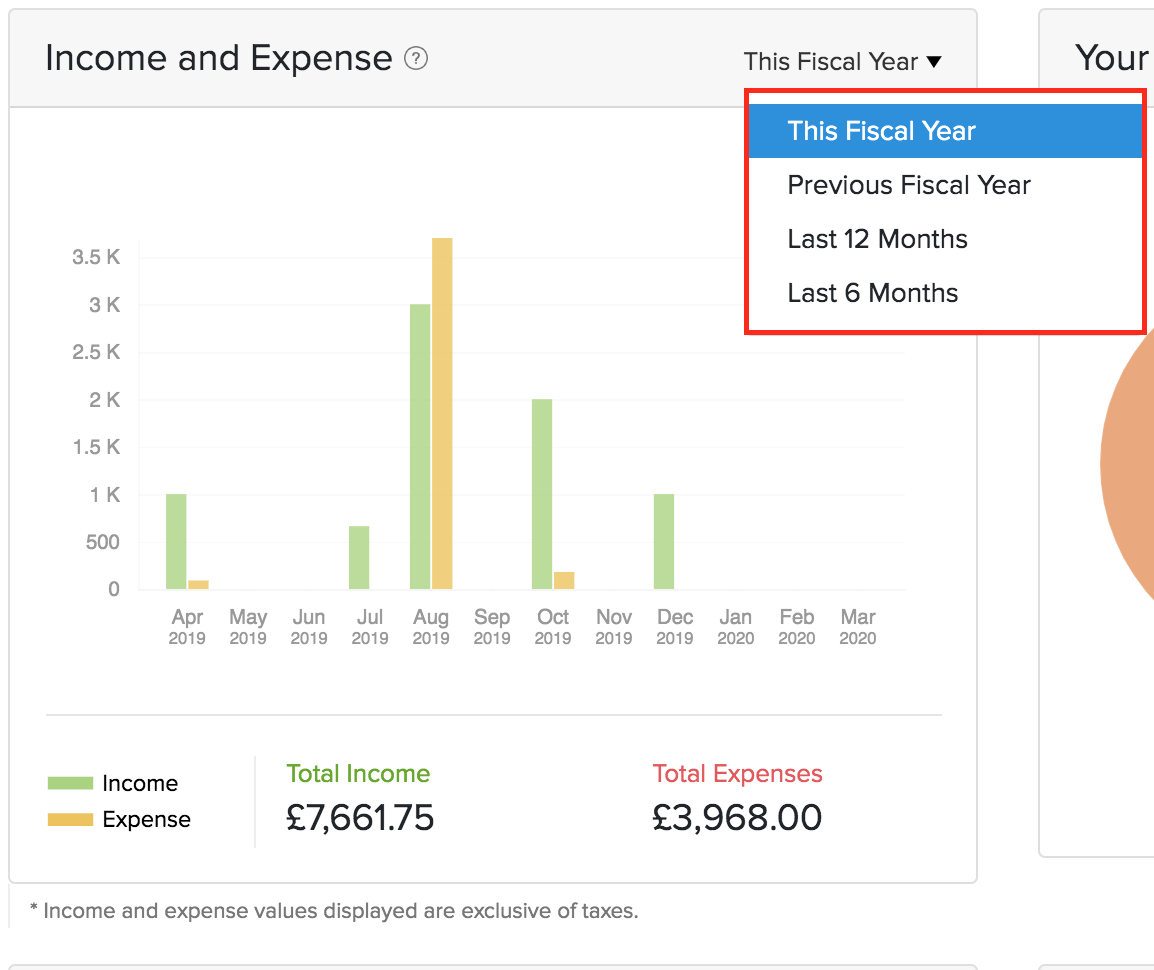The height and width of the screenshot is (970, 1154).
Task: Click the help icon beside Income and Expense
Action: [x=416, y=59]
